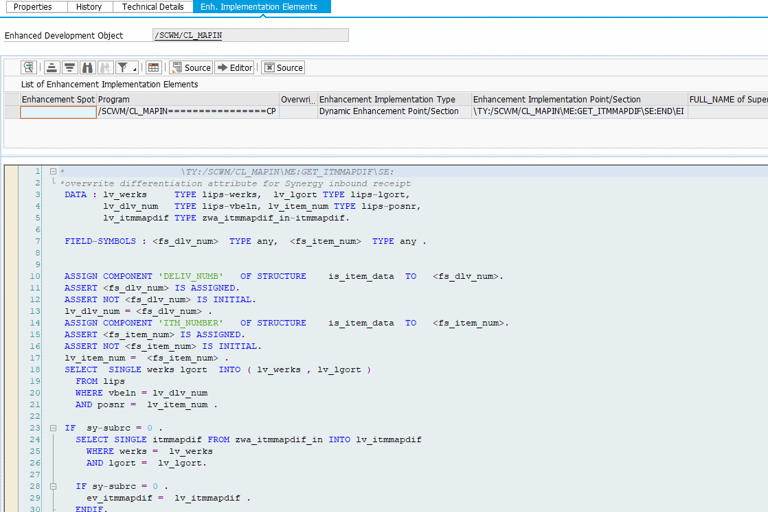Image resolution: width=768 pixels, height=512 pixels.
Task: Click the Enhancement Implementation Type column header
Action: tap(394, 99)
